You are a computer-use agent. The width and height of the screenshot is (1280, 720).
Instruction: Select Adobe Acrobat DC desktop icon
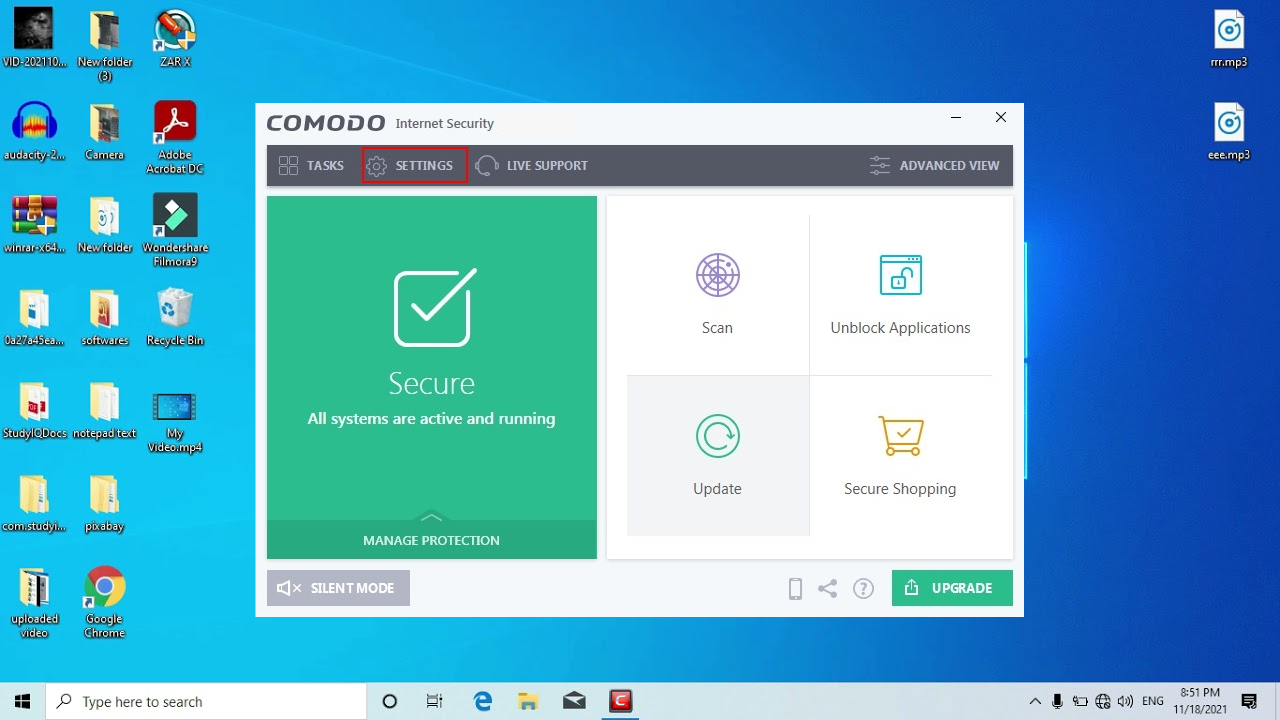[x=175, y=137]
